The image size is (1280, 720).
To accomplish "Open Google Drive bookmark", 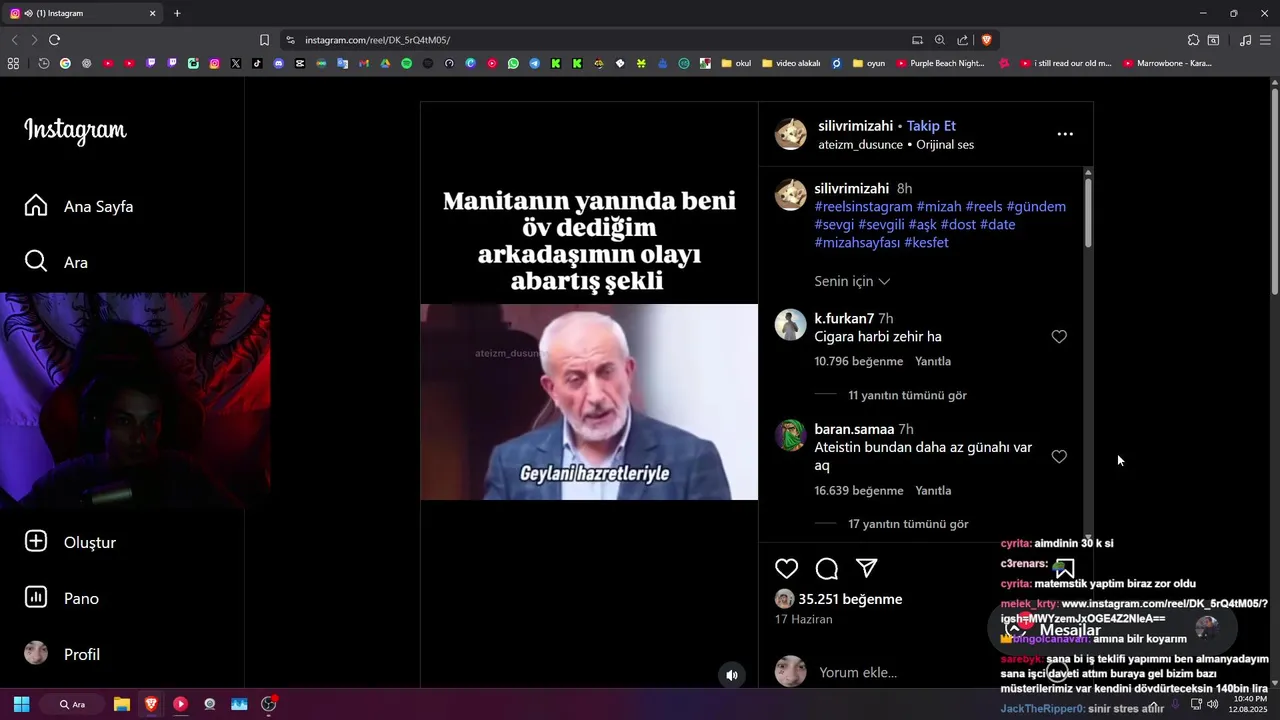I will 385,63.
